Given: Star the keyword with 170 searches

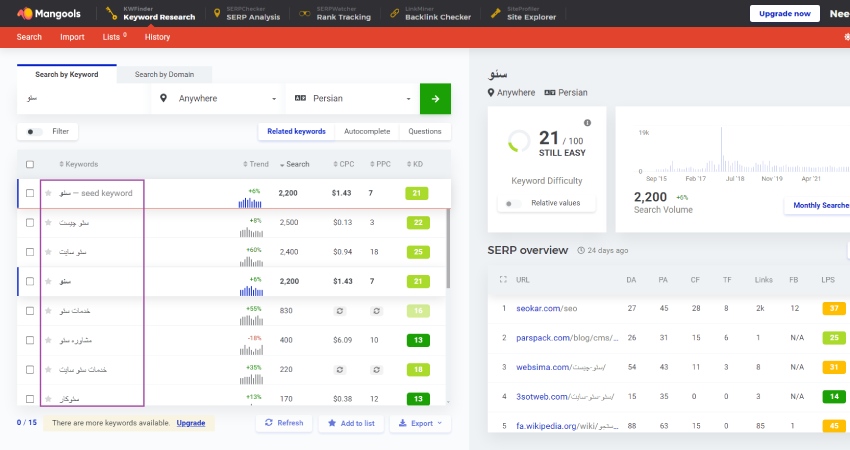Looking at the screenshot, I should [48, 399].
